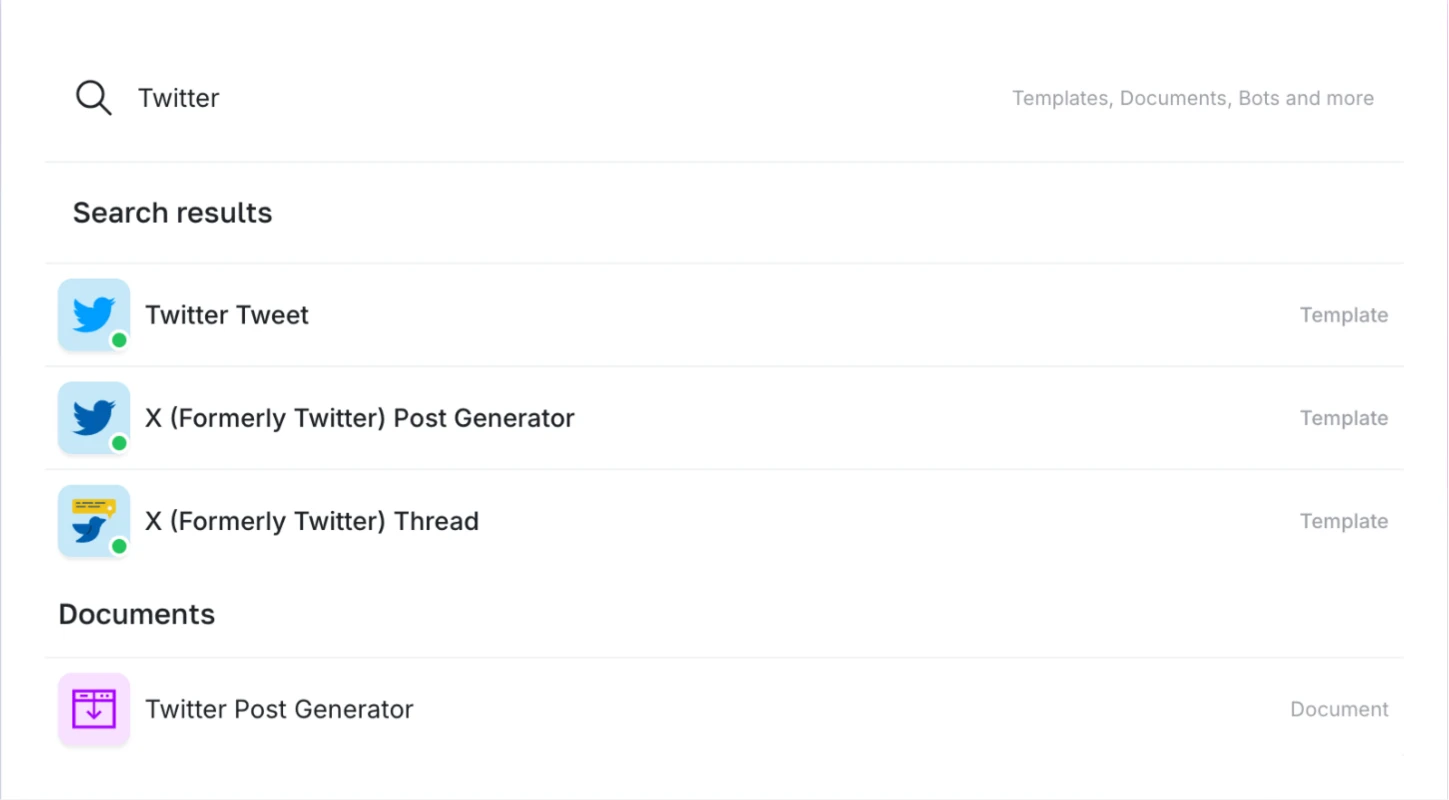Image resolution: width=1449 pixels, height=800 pixels.
Task: Click the Template label beside Twitter Tweet
Action: (x=1344, y=314)
